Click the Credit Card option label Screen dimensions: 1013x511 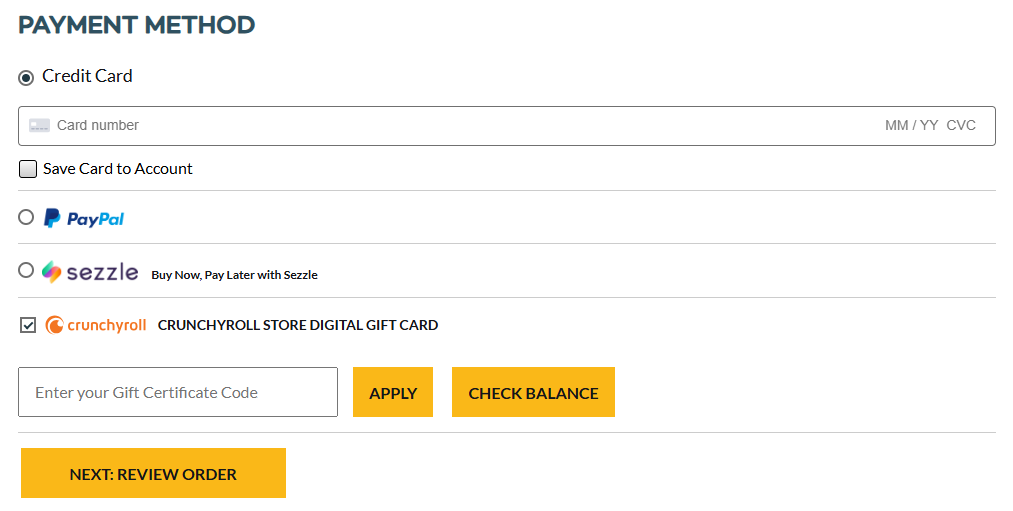pos(87,76)
